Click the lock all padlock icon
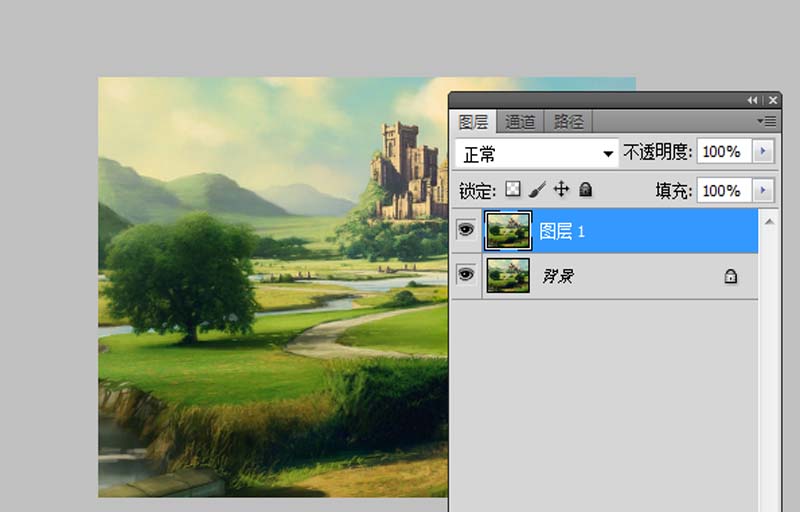Image resolution: width=800 pixels, height=512 pixels. pos(586,189)
